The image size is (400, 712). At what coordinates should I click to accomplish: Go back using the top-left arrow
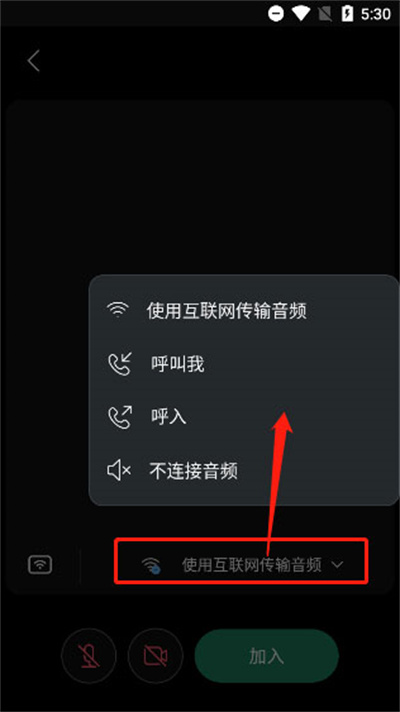point(34,61)
